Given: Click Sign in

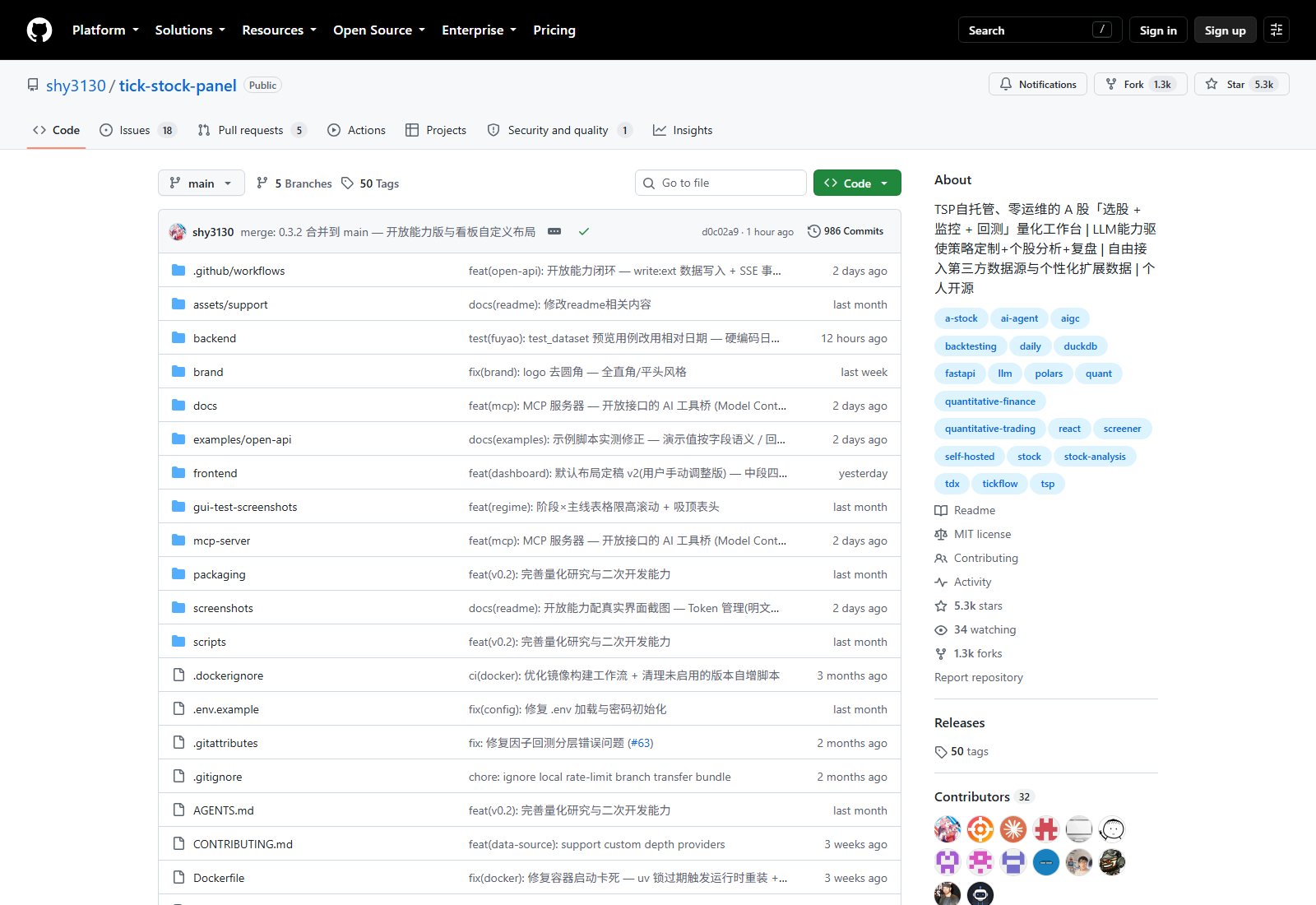Looking at the screenshot, I should coord(1158,30).
